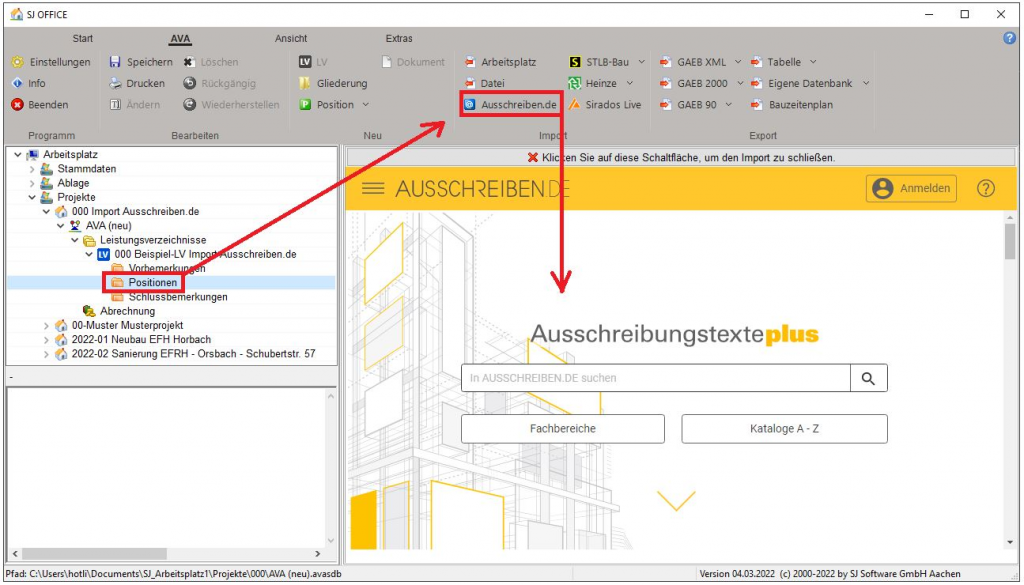Click the Einstellungen gear icon
Screen dimensions: 1024x585
[17, 62]
